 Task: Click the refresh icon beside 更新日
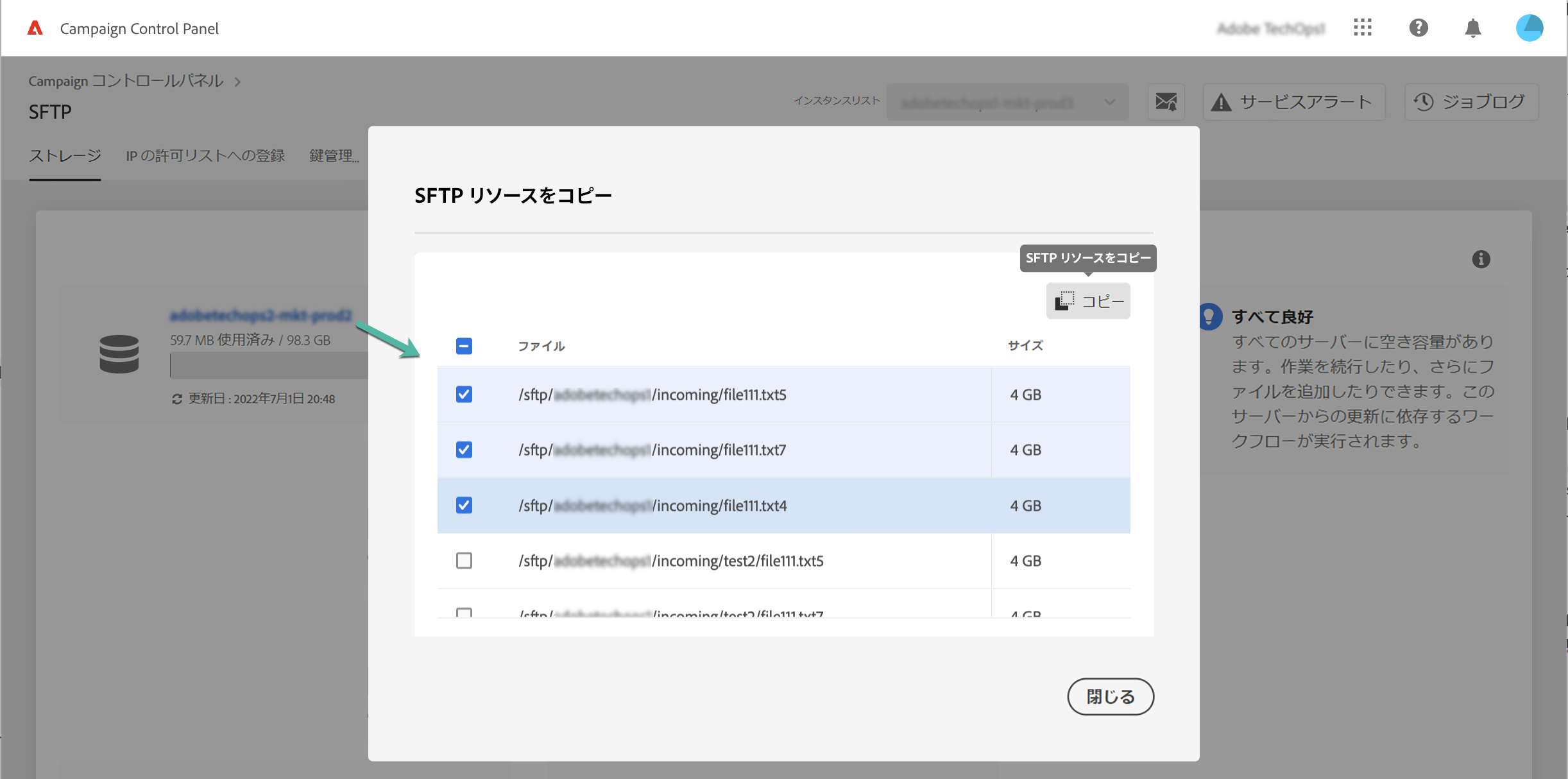pos(177,399)
